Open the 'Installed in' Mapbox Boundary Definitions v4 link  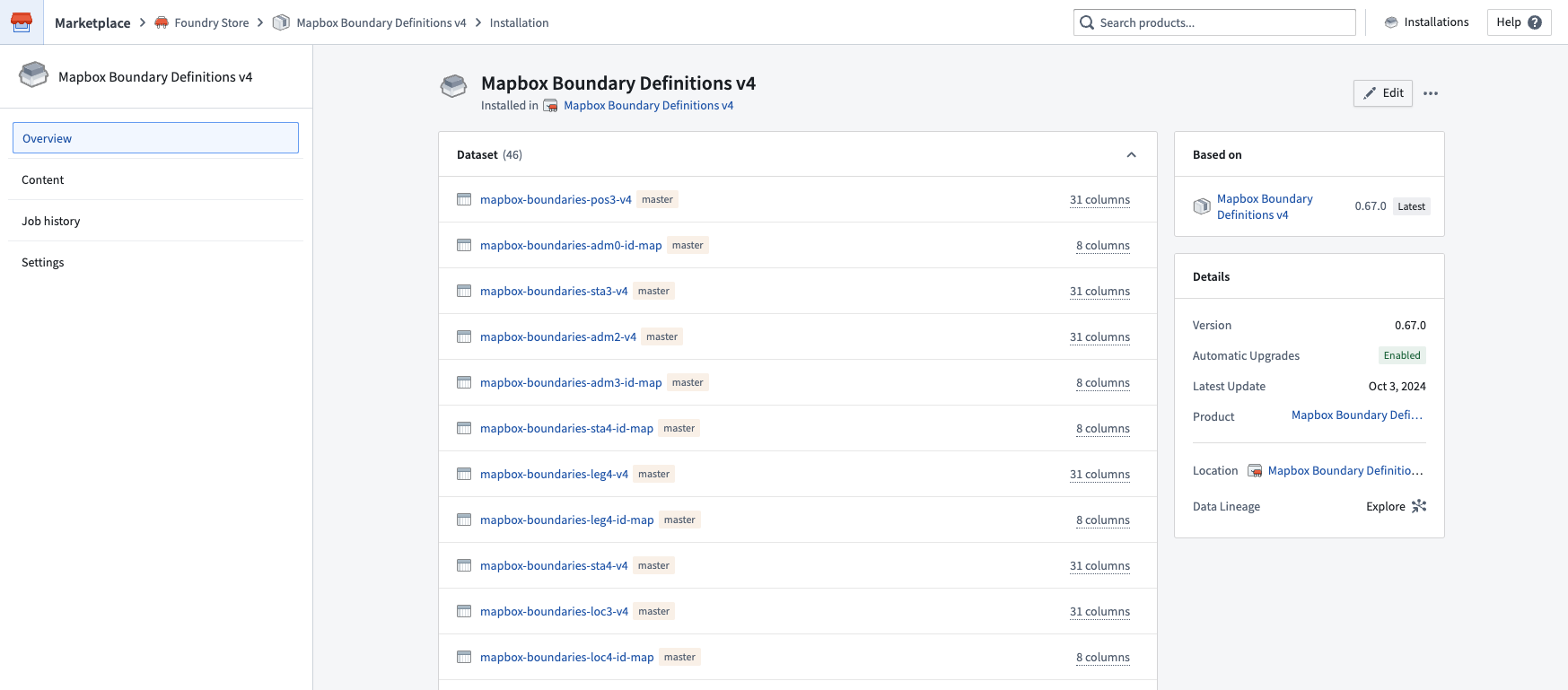[648, 105]
